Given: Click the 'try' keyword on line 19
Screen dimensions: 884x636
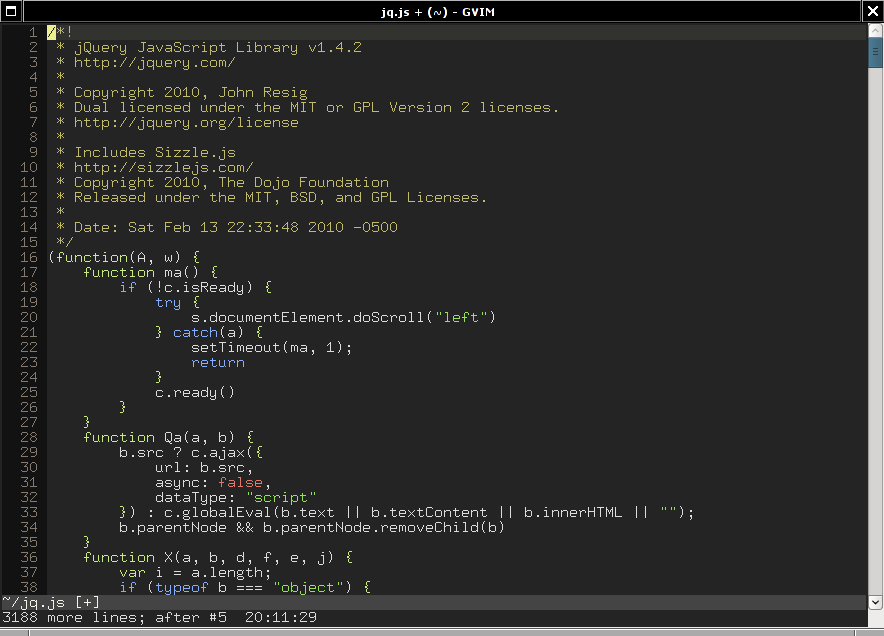Looking at the screenshot, I should point(168,303).
